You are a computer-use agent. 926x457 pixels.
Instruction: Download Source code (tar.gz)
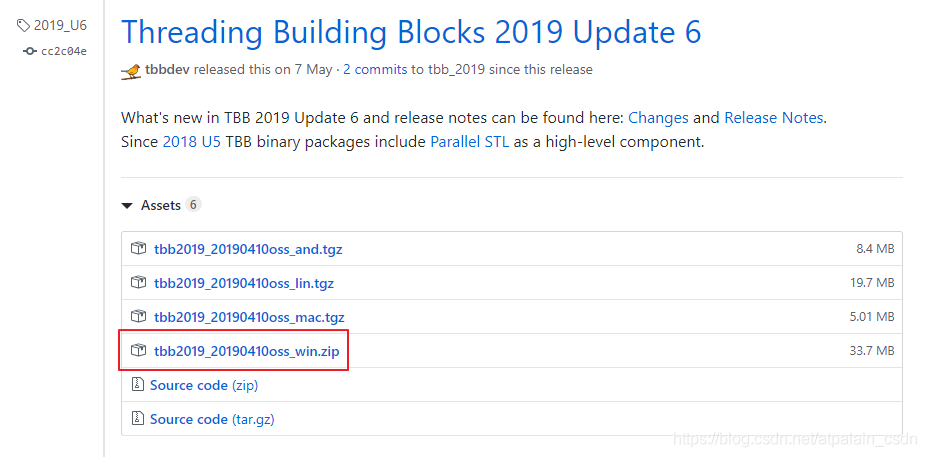pos(212,419)
